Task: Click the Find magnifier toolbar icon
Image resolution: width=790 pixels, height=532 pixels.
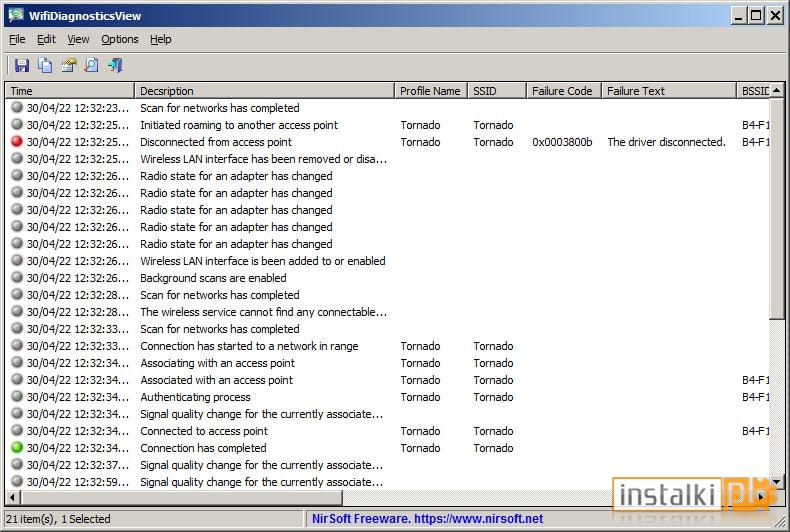Action: (x=92, y=65)
